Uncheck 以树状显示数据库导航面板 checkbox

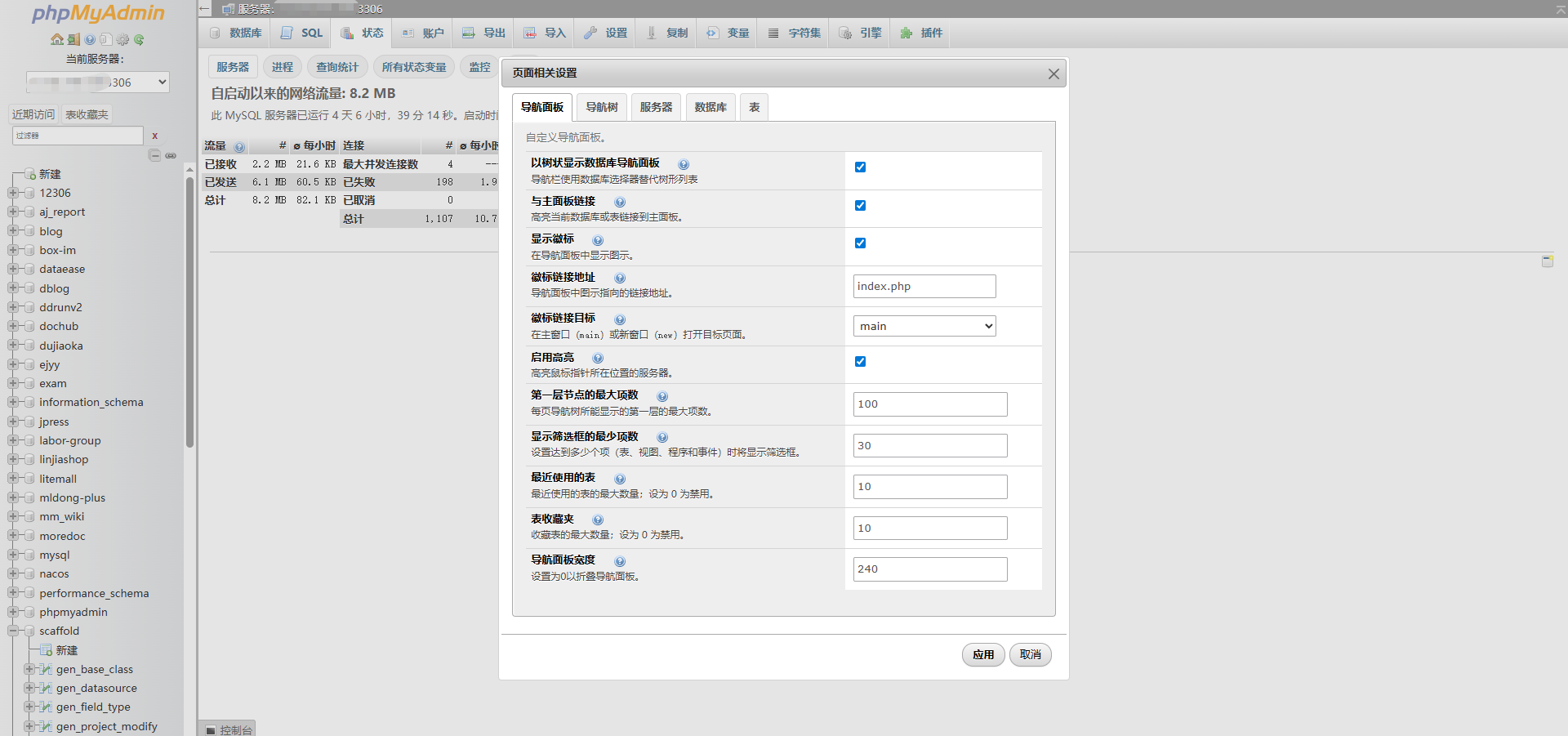pos(860,167)
